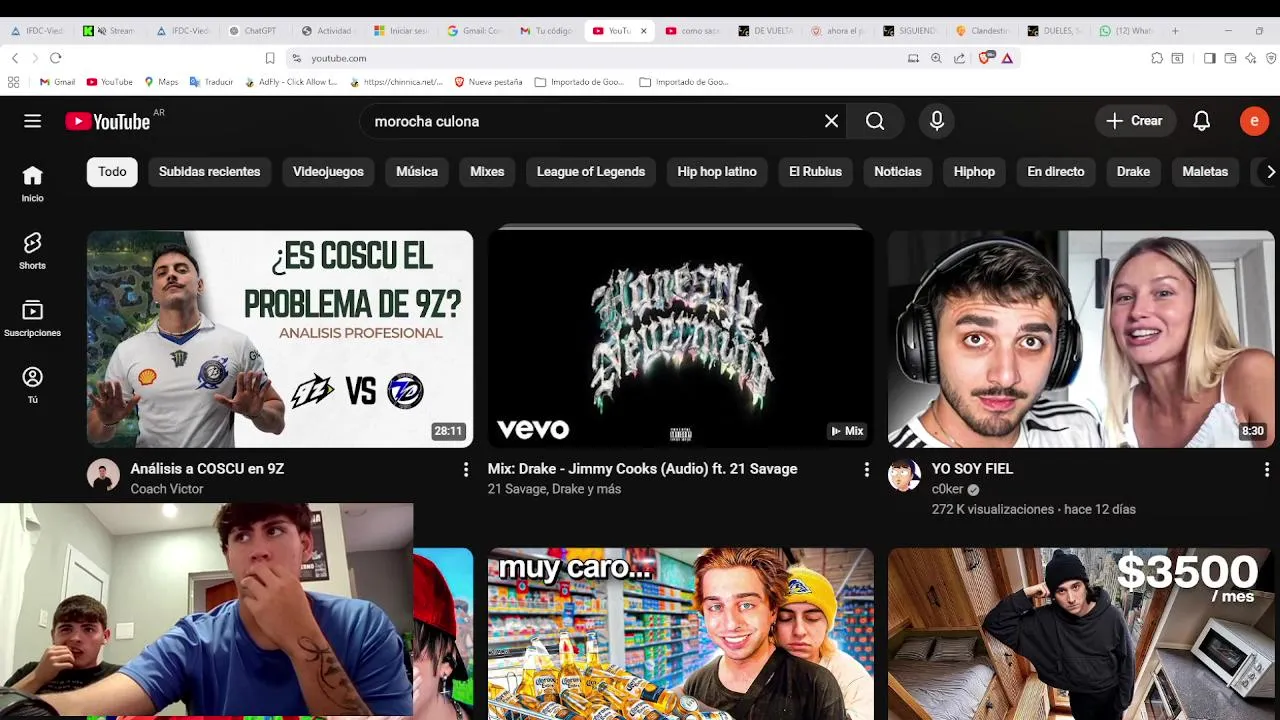Open the Crear upload menu
The height and width of the screenshot is (720, 1280).
(1135, 121)
